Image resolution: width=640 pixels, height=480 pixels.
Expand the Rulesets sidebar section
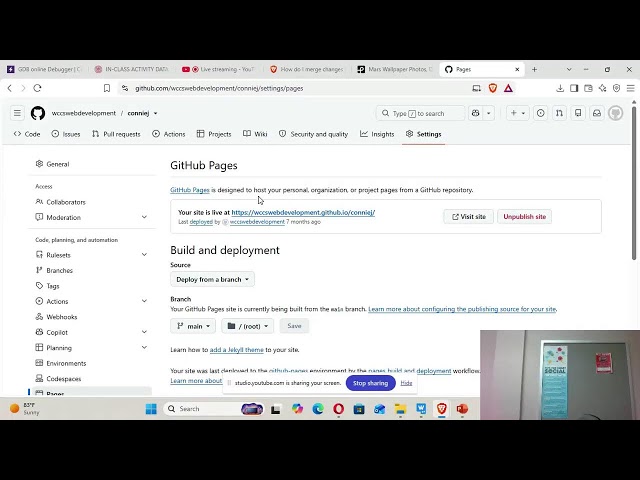tap(144, 255)
